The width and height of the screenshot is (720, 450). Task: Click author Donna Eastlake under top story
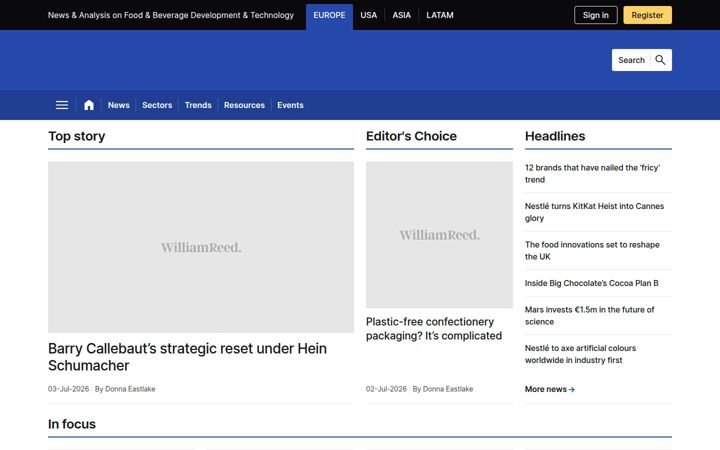(x=130, y=389)
